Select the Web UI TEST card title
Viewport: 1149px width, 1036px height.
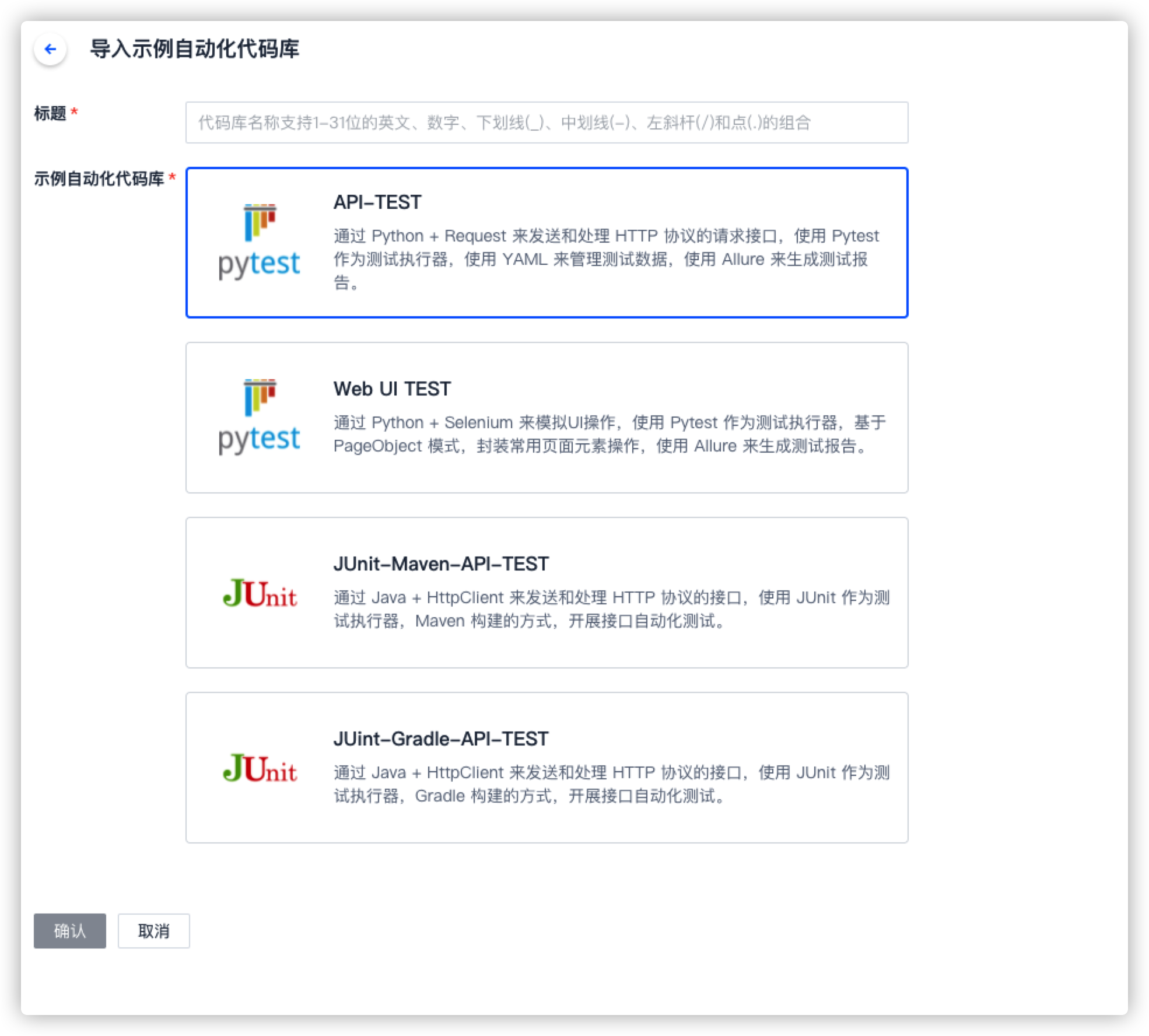coord(392,388)
